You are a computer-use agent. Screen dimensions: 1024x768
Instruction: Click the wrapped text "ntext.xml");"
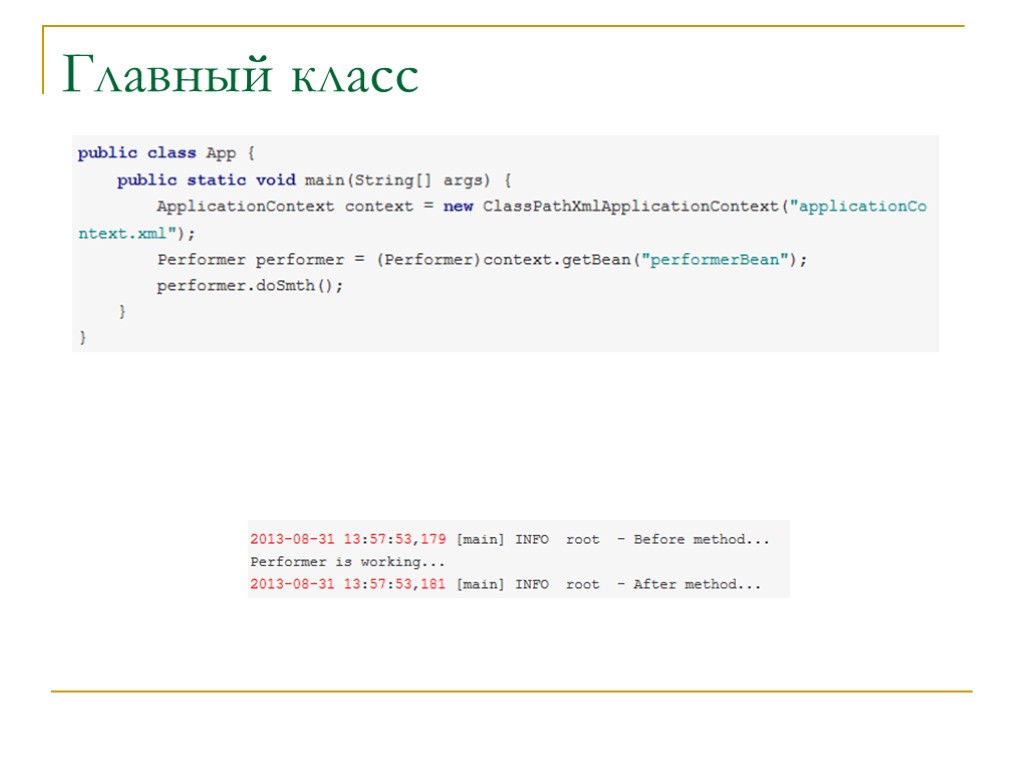point(136,233)
